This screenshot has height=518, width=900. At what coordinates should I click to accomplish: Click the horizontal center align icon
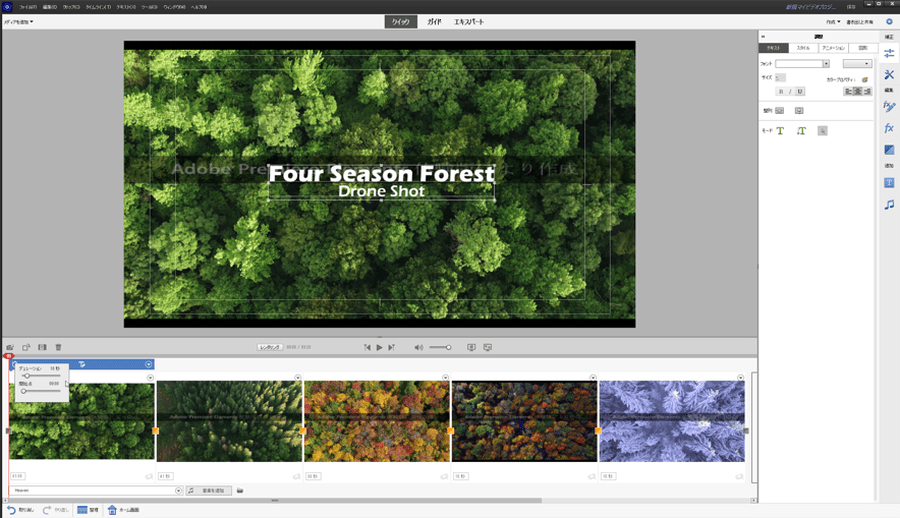(779, 110)
